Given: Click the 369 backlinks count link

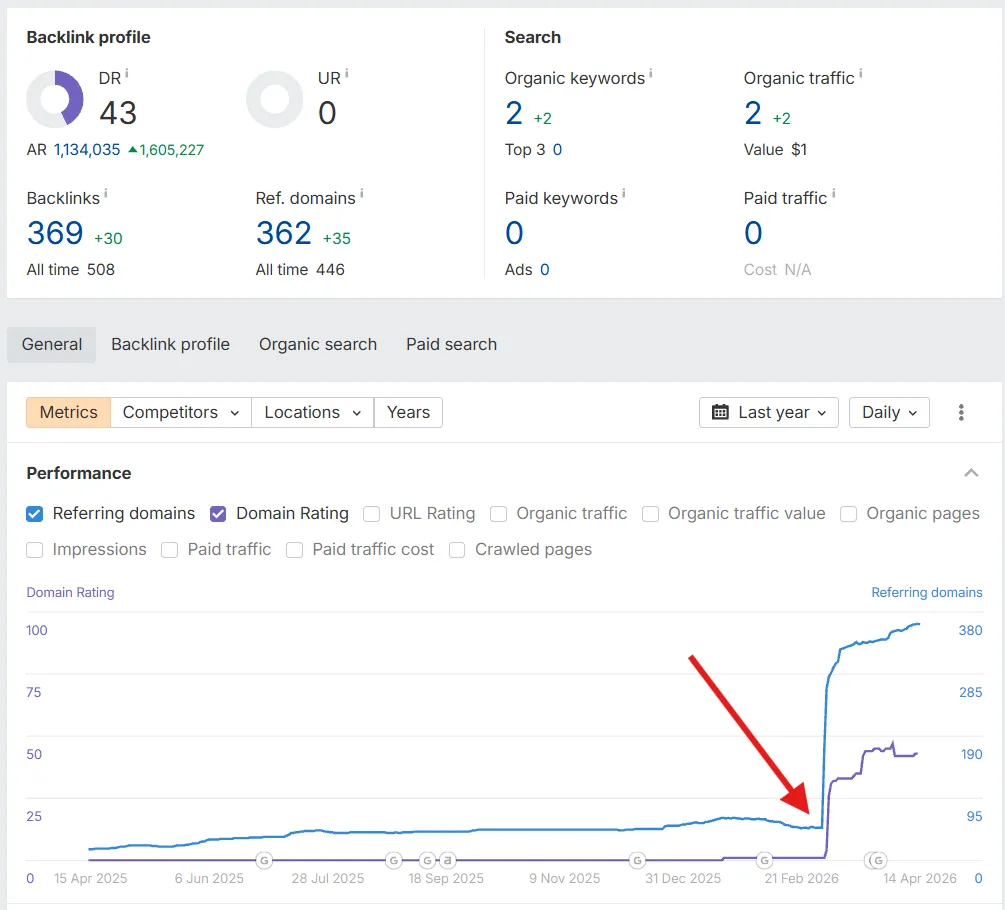Looking at the screenshot, I should tap(55, 233).
